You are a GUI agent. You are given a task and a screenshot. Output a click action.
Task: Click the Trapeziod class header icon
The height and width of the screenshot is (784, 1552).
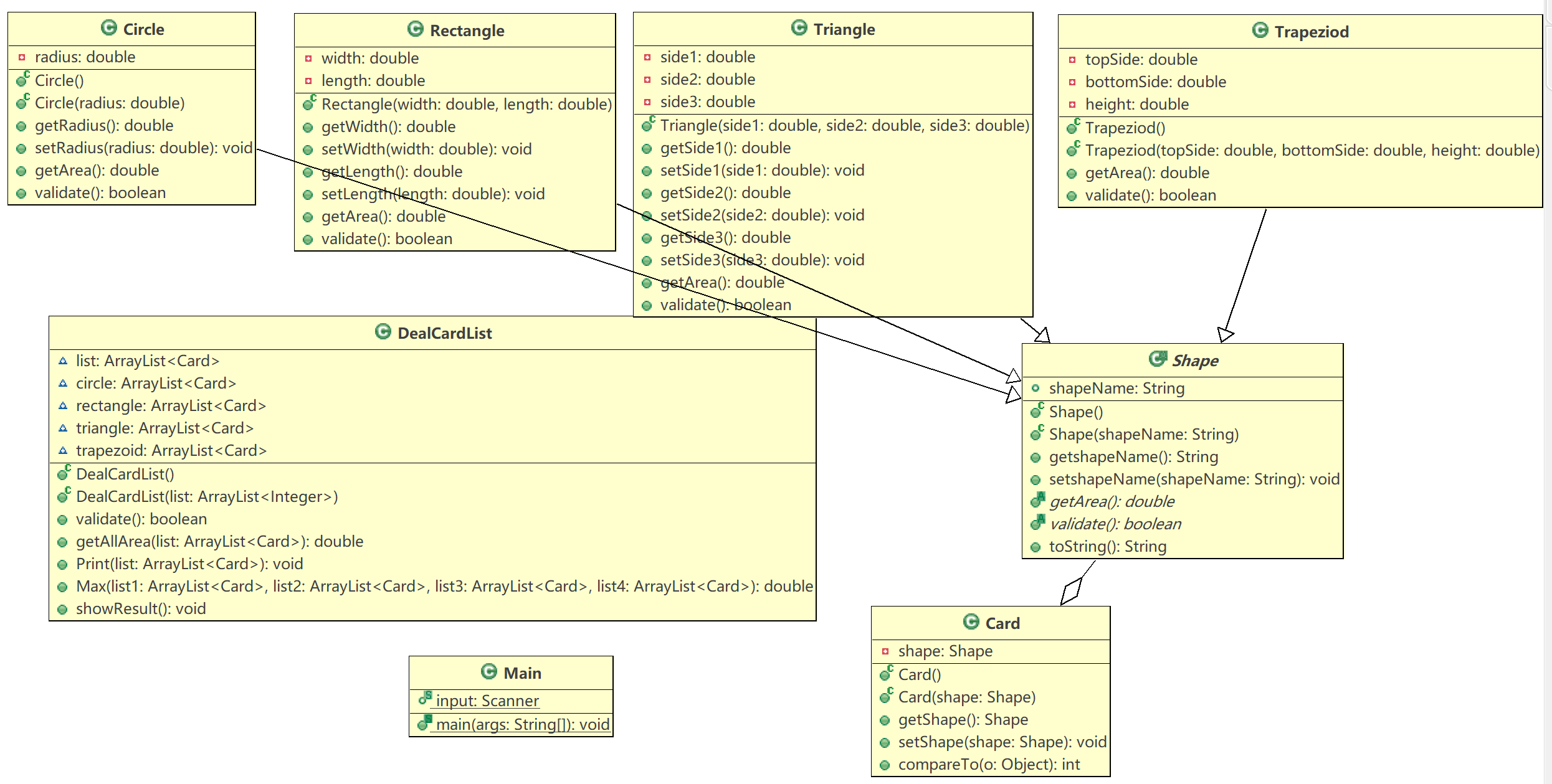point(1260,31)
